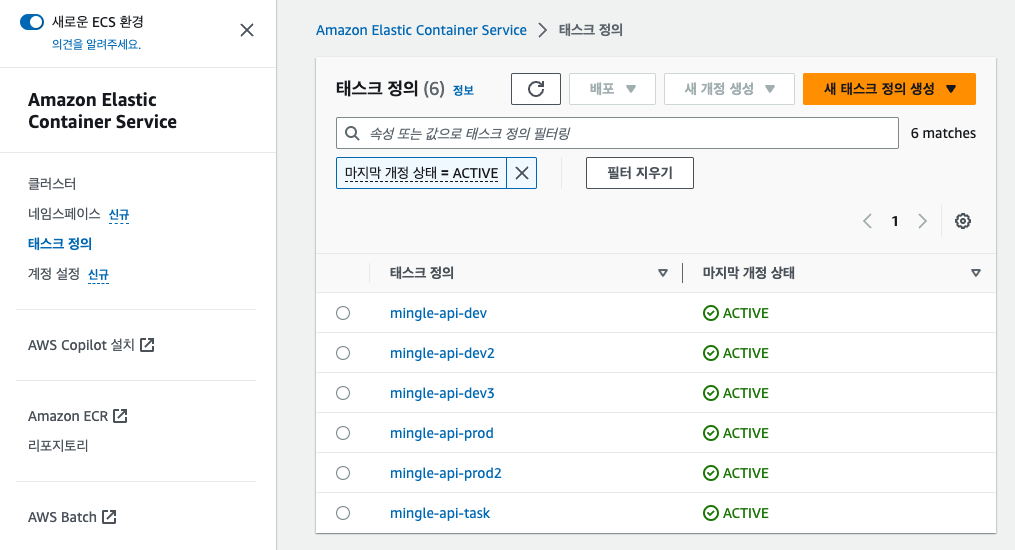Click the 필터 지우기 button
Image resolution: width=1015 pixels, height=550 pixels.
pos(639,173)
